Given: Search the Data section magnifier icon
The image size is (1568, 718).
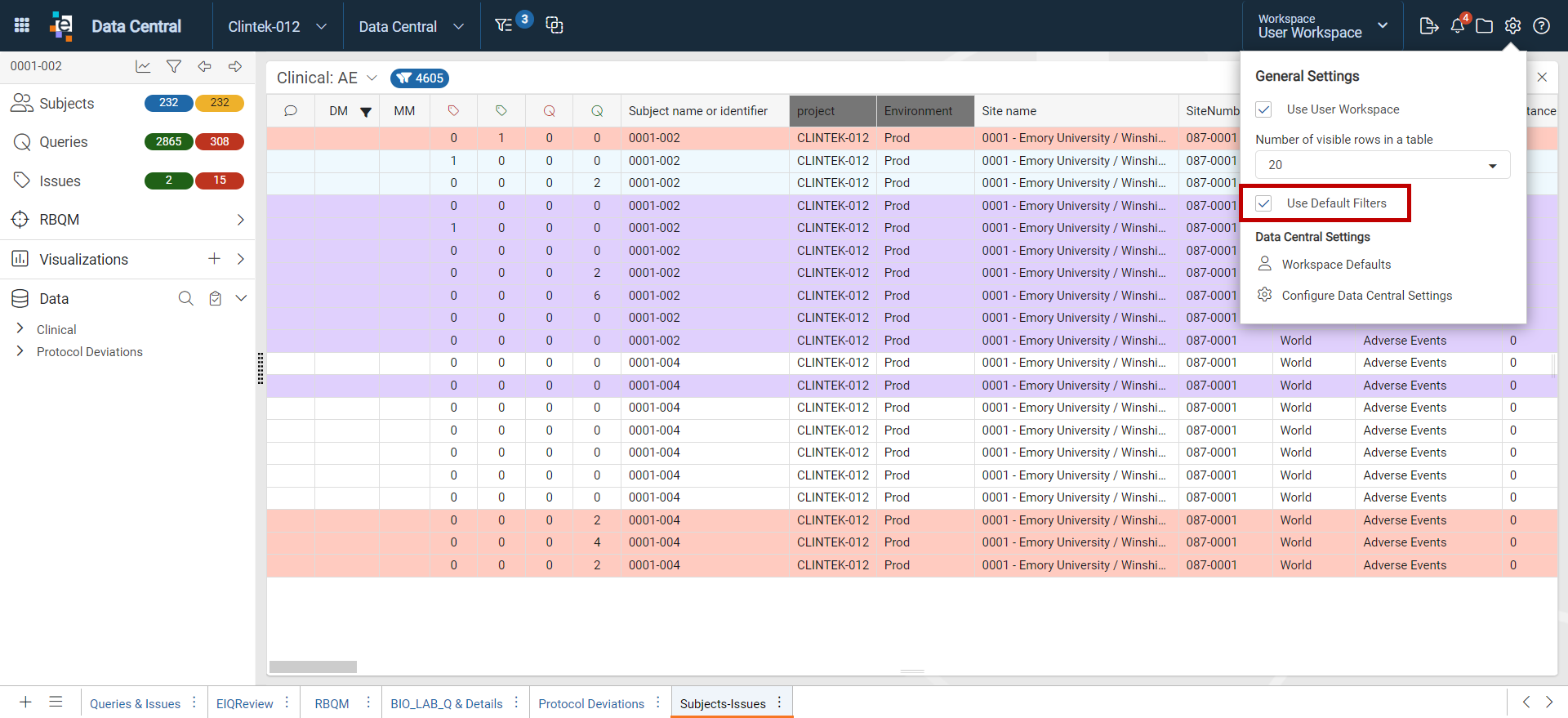Looking at the screenshot, I should point(186,298).
